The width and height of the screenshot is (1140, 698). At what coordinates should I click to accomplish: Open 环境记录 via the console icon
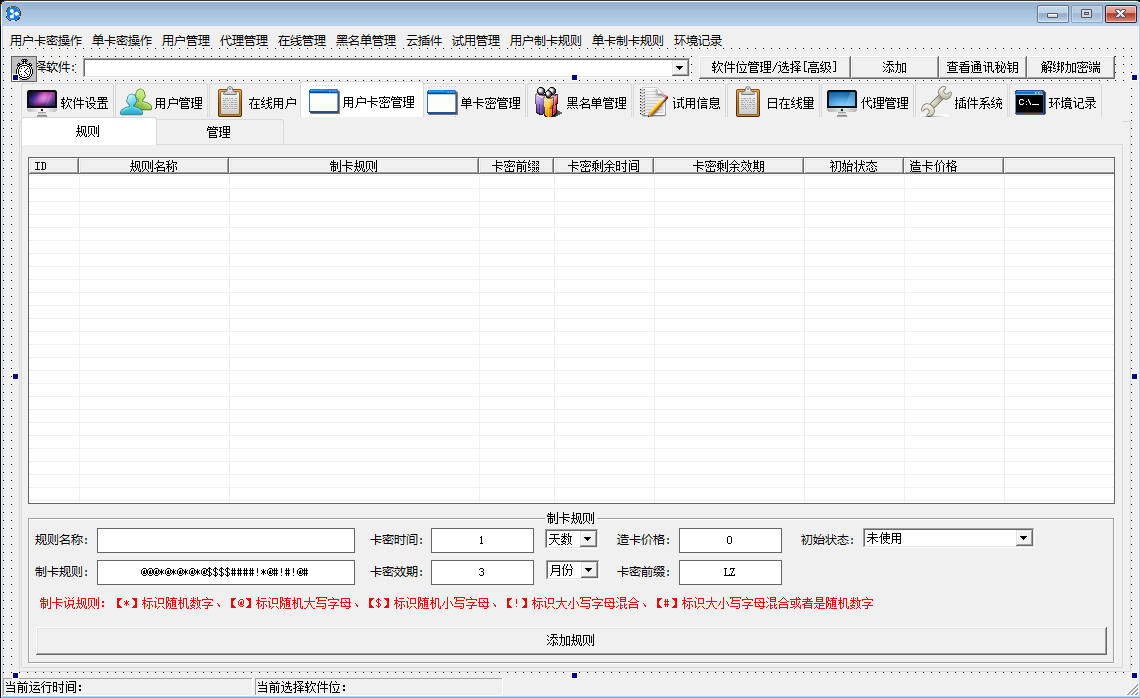(x=1030, y=102)
